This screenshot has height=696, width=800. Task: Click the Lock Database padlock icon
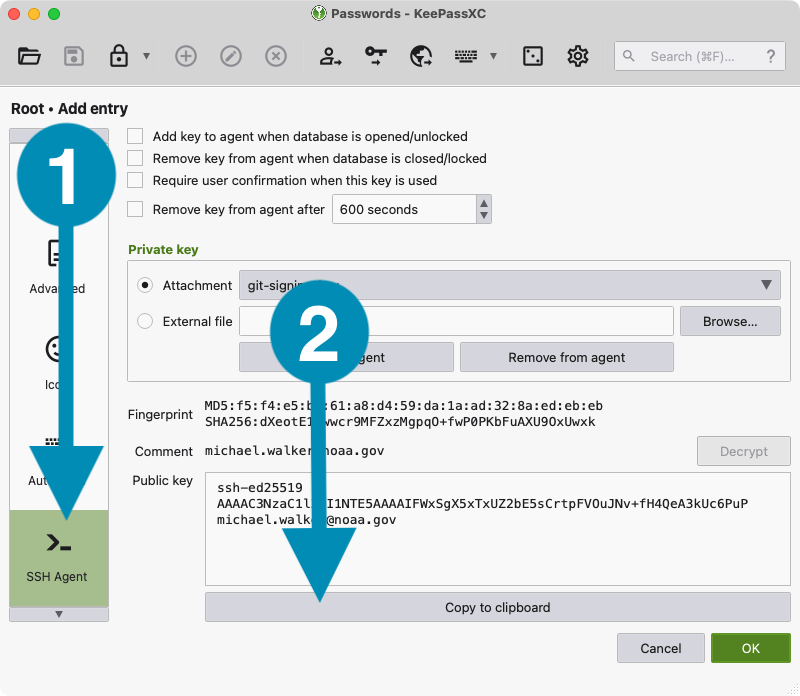point(119,56)
